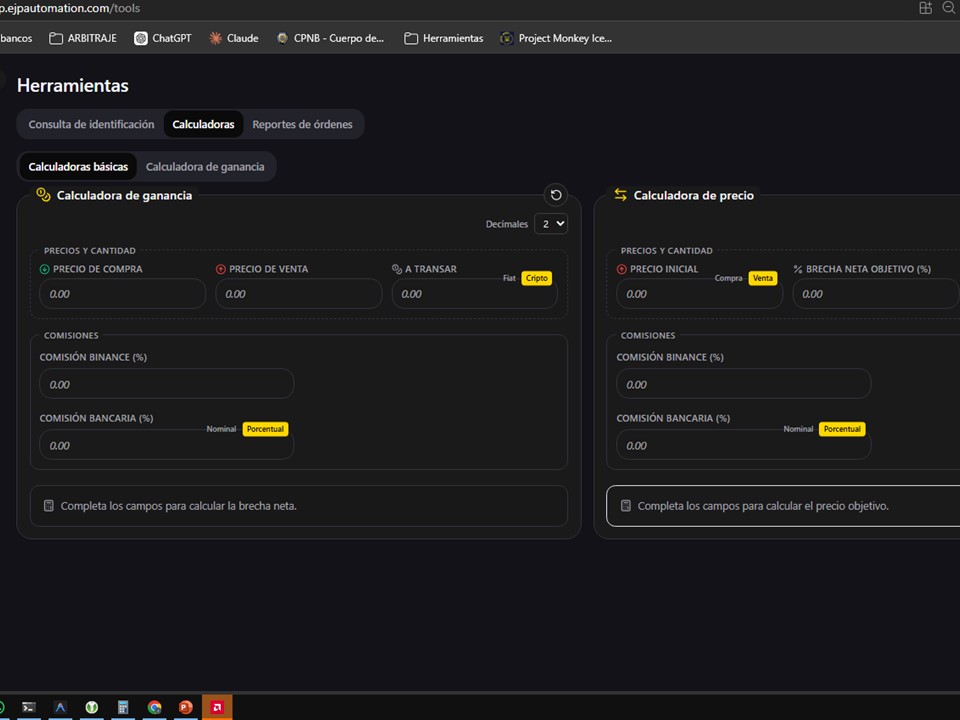
Task: Click the swap arrows icon beside Calculadora de precio
Action: click(620, 195)
